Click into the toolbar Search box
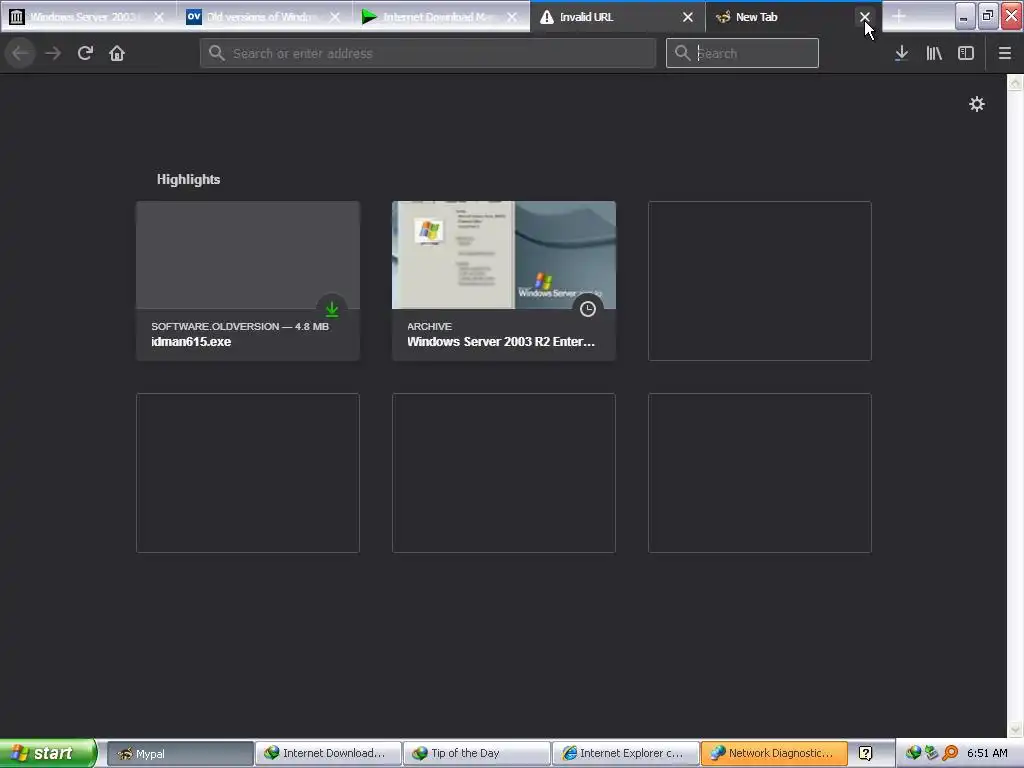The image size is (1024, 768). click(x=742, y=53)
